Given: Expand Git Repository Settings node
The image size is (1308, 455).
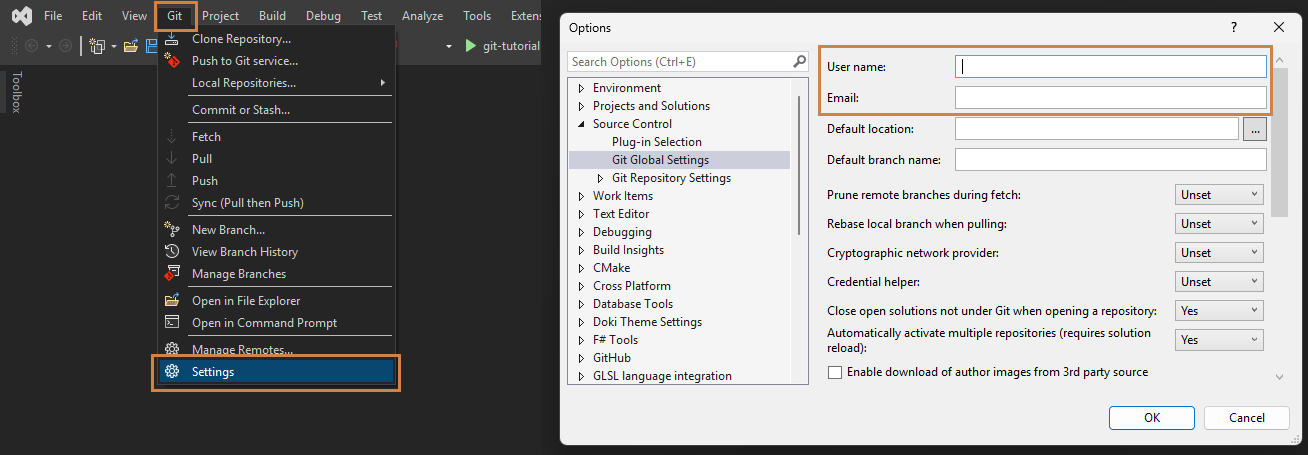Looking at the screenshot, I should click(601, 178).
